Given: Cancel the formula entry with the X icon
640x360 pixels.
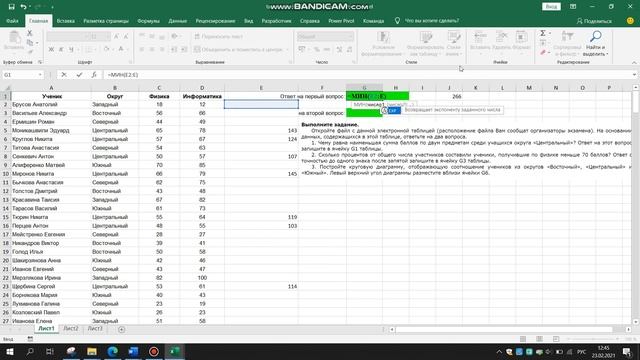Looking at the screenshot, I should (x=64, y=75).
